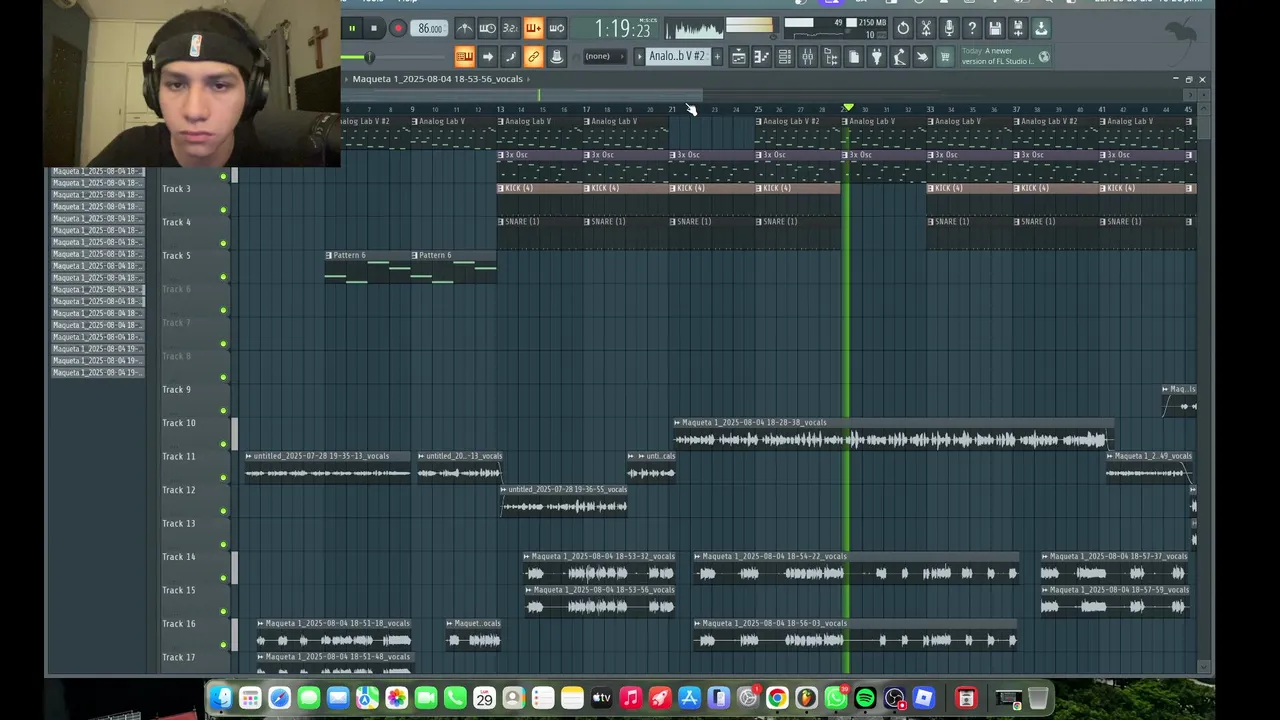Image resolution: width=1280 pixels, height=720 pixels.
Task: Save the project with the floppy icon
Action: point(995,28)
